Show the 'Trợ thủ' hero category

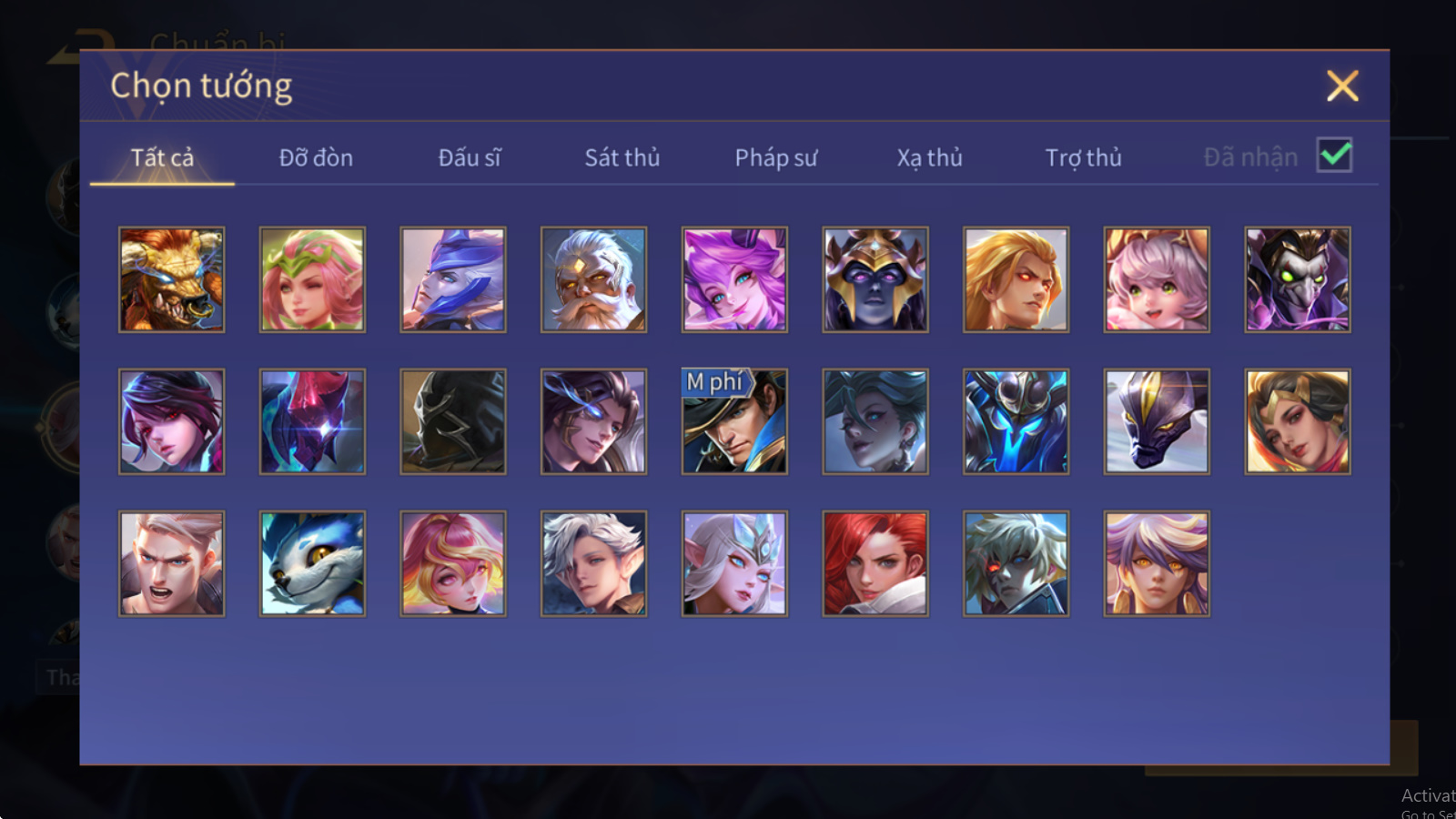point(1083,158)
